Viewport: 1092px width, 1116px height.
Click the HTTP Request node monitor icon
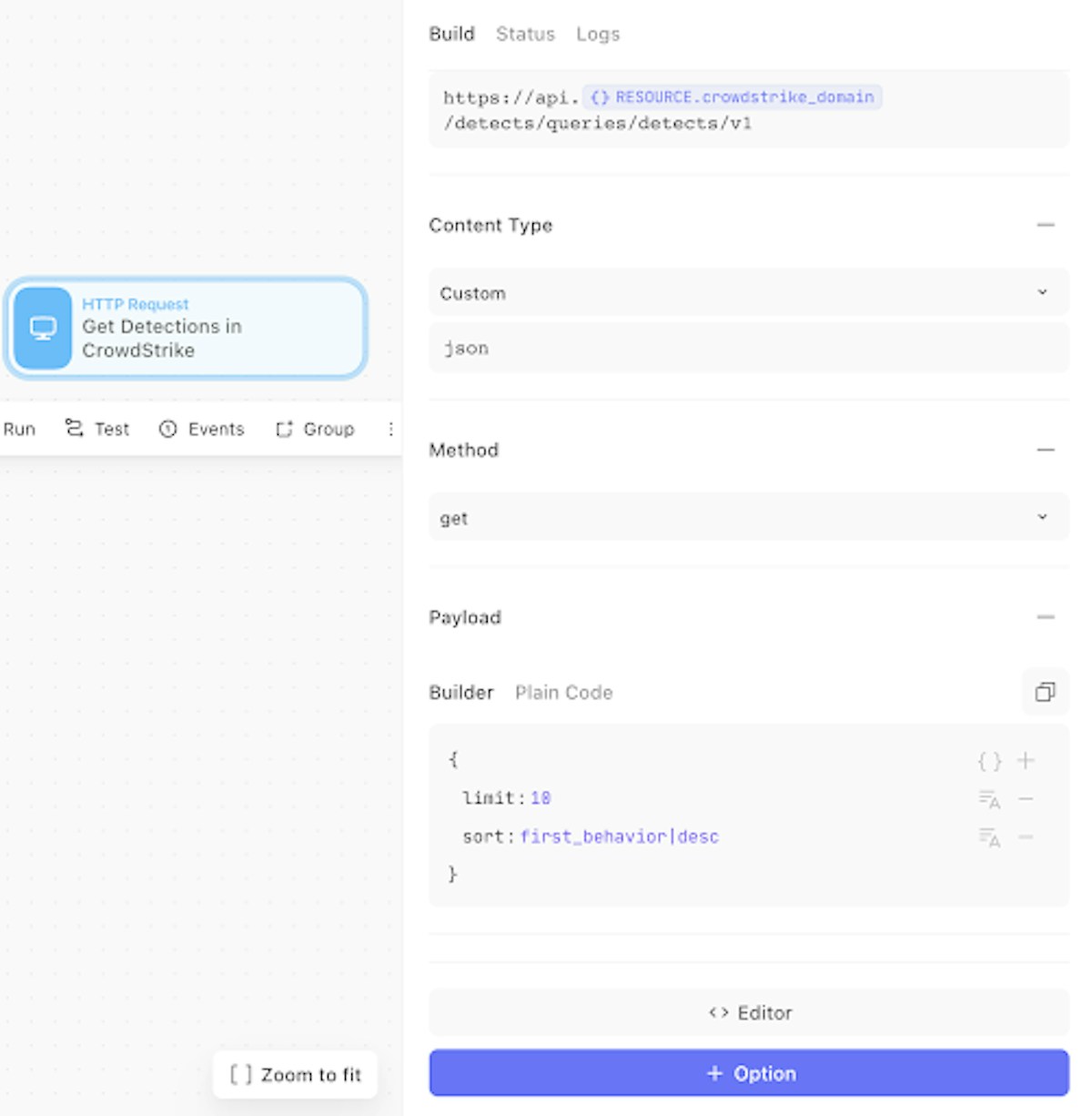click(x=43, y=329)
